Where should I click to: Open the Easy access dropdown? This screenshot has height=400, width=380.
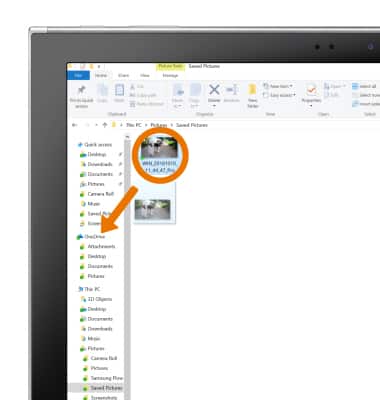coord(279,95)
